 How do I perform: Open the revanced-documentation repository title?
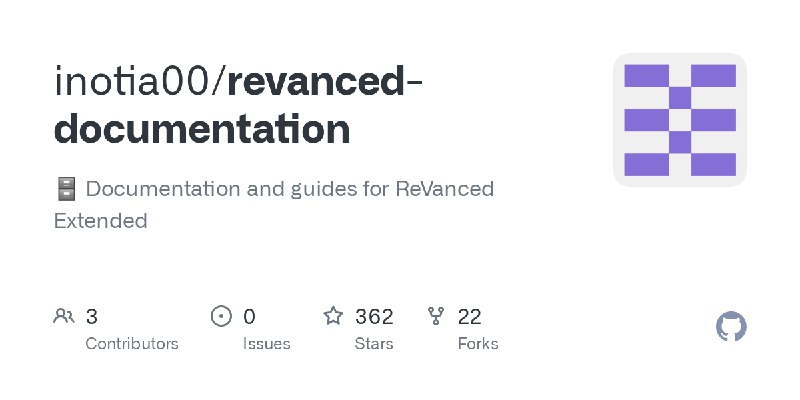238,105
